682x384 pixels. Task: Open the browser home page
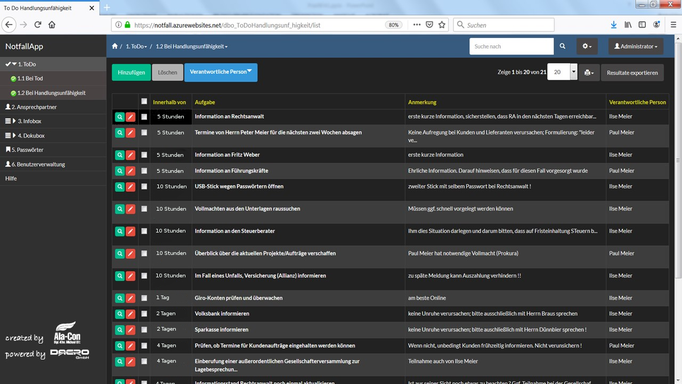pyautogui.click(x=52, y=25)
